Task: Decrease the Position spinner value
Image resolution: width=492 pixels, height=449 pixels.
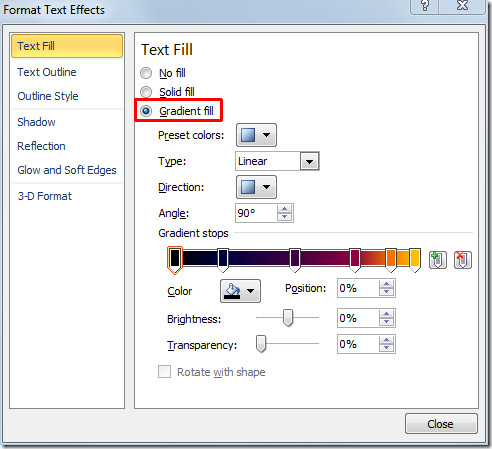Action: 387,292
